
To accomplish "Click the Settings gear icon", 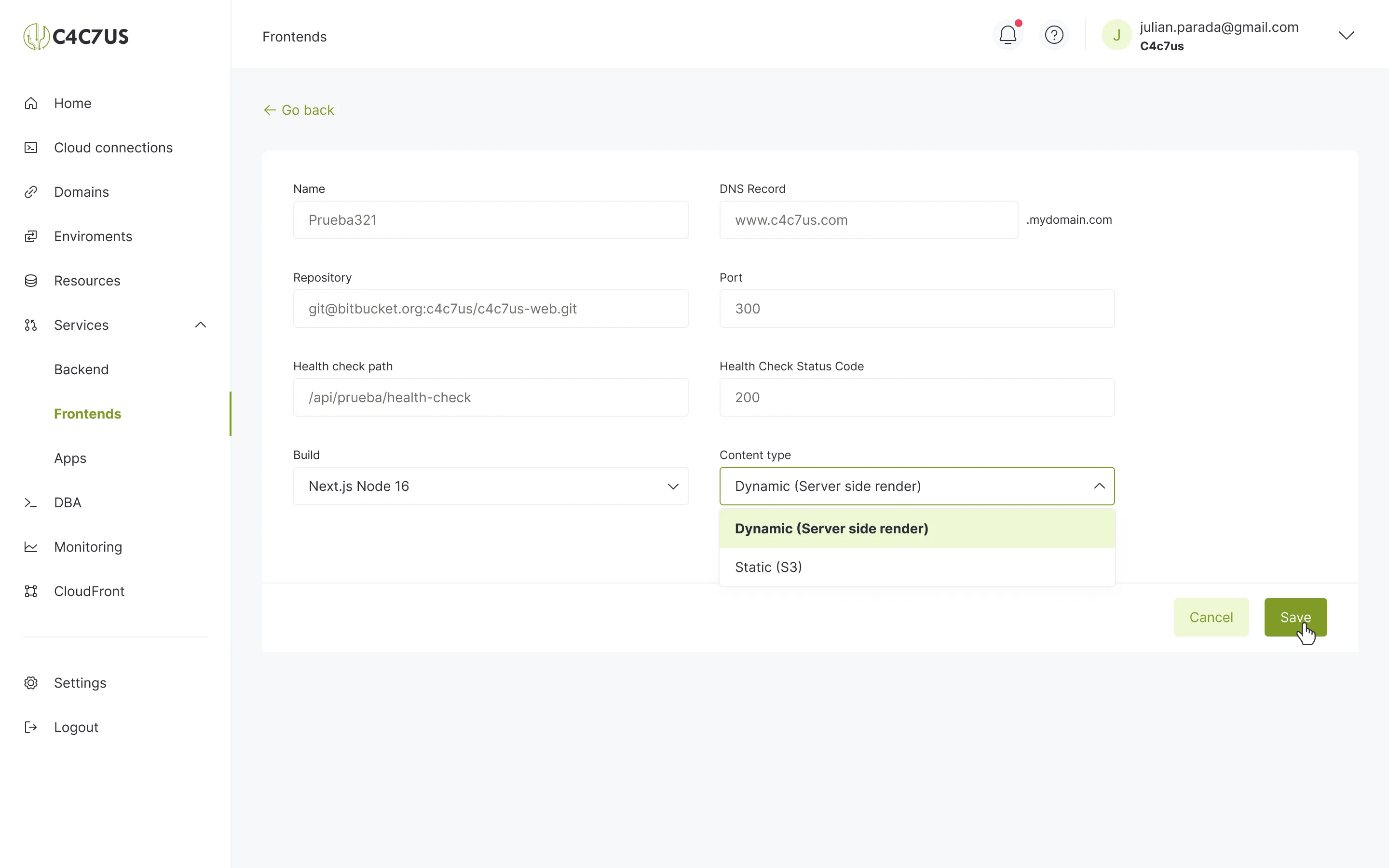I will (x=31, y=682).
